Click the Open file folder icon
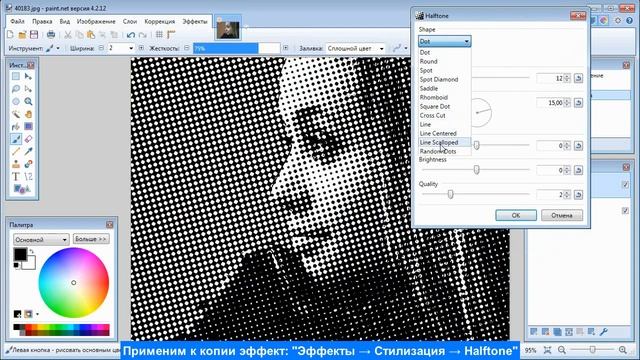This screenshot has height=360, width=640. [x=22, y=35]
